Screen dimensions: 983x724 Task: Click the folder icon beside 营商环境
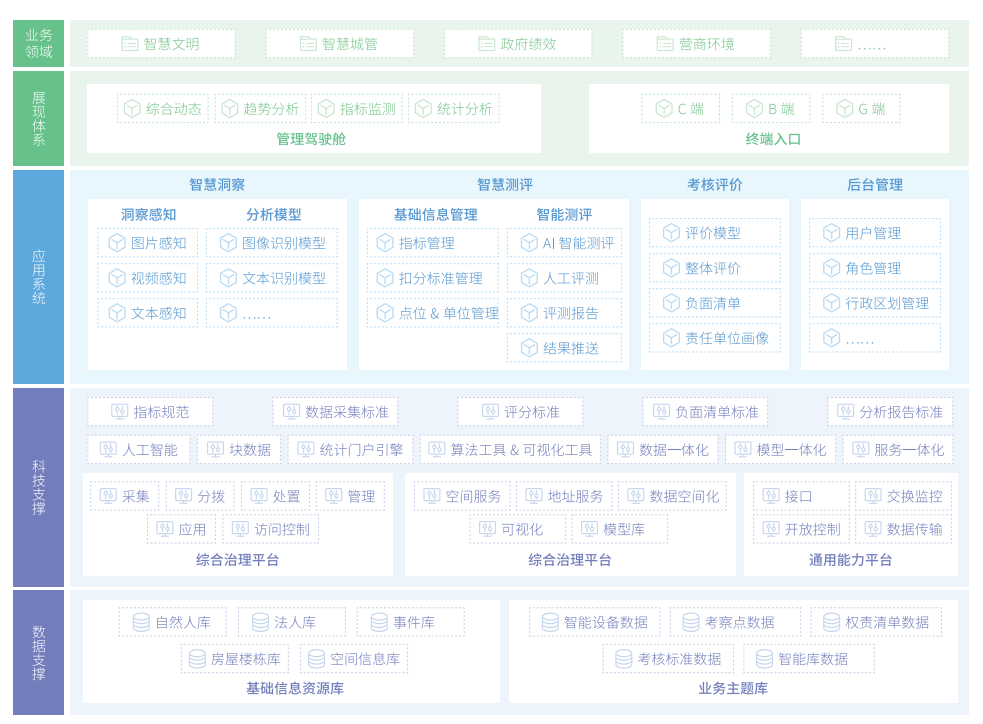pyautogui.click(x=665, y=44)
